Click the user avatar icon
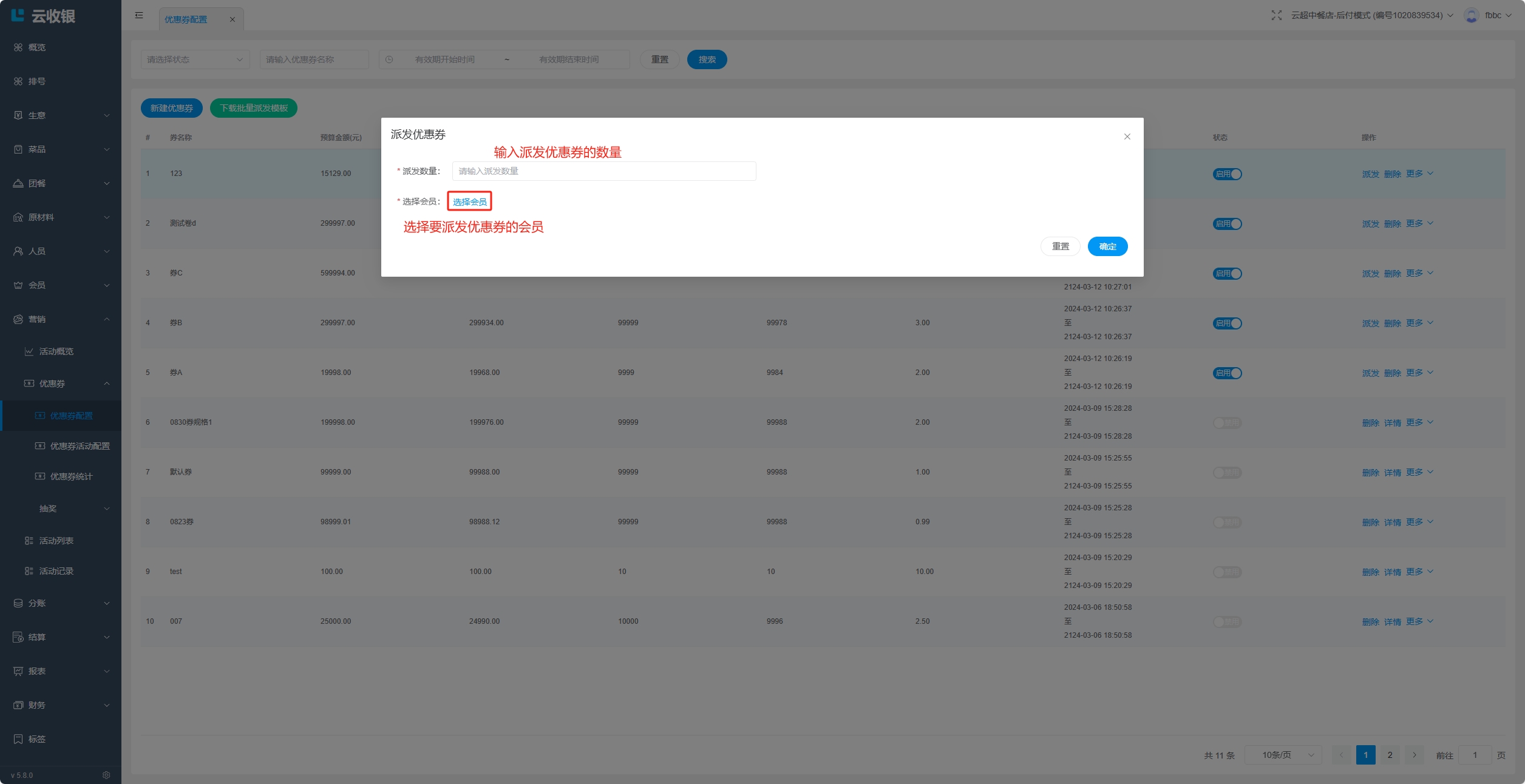The width and height of the screenshot is (1525, 784). point(1471,15)
